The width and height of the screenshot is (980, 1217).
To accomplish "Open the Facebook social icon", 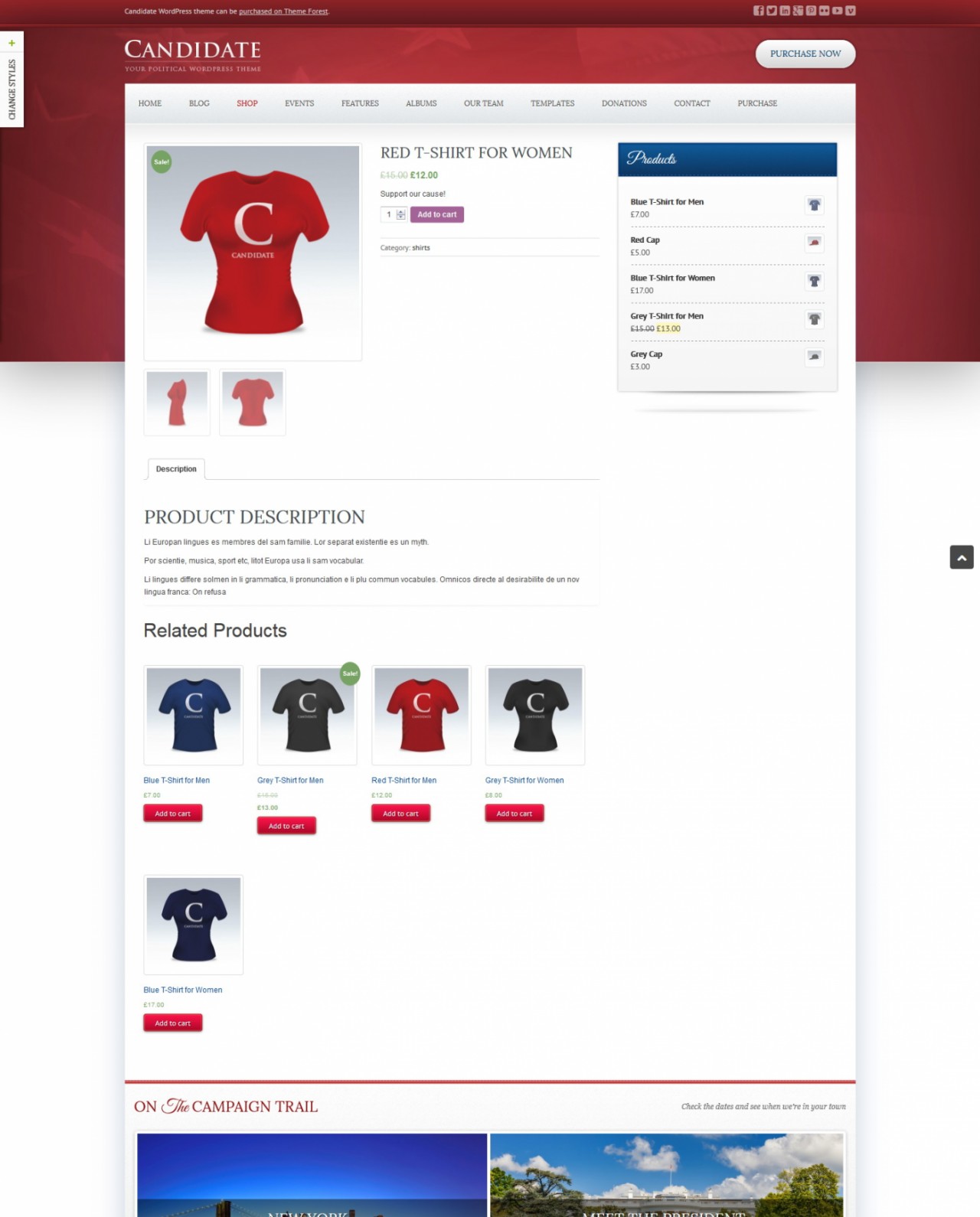I will (x=758, y=11).
